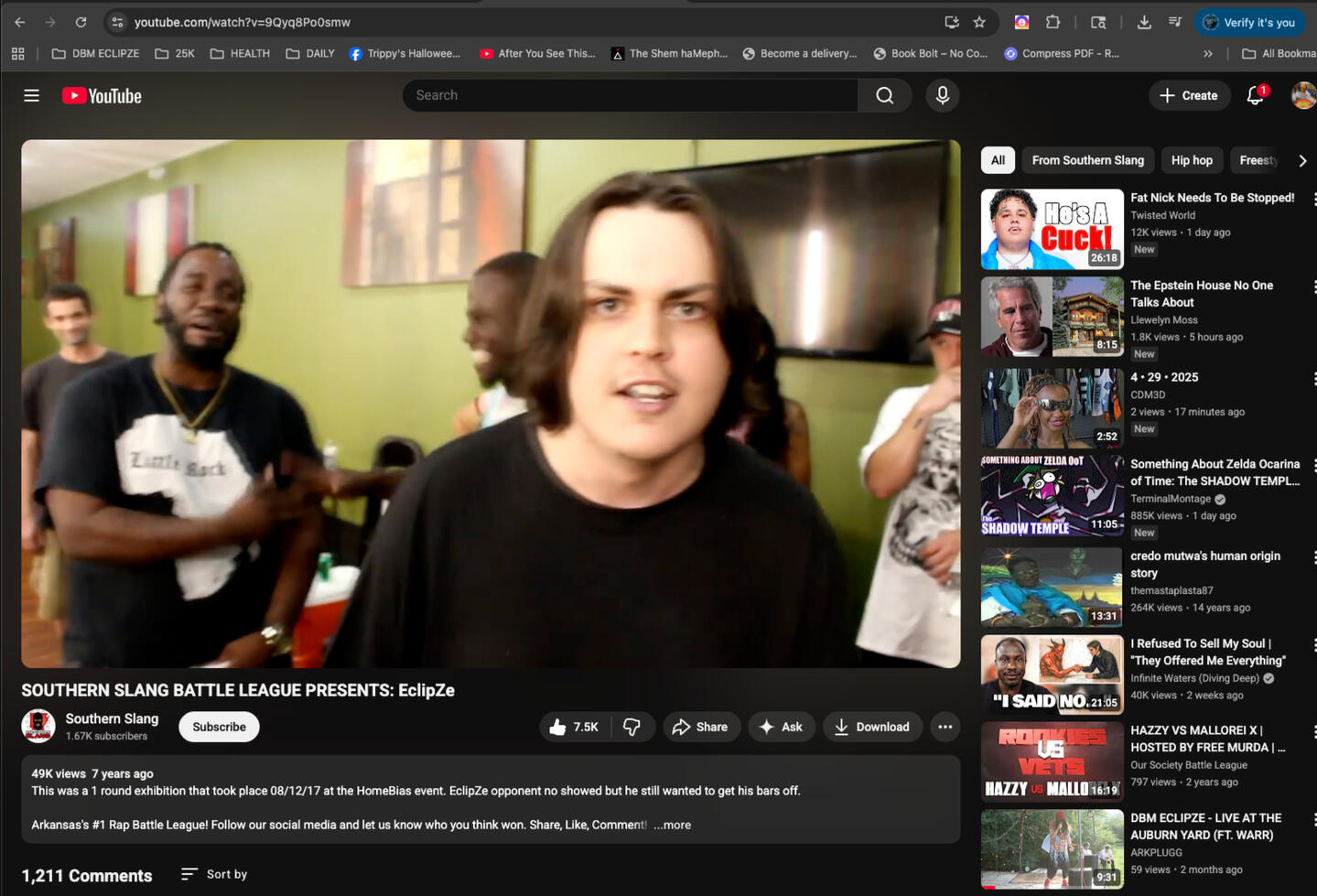The height and width of the screenshot is (896, 1317).
Task: Reload the page in browser
Action: (81, 22)
